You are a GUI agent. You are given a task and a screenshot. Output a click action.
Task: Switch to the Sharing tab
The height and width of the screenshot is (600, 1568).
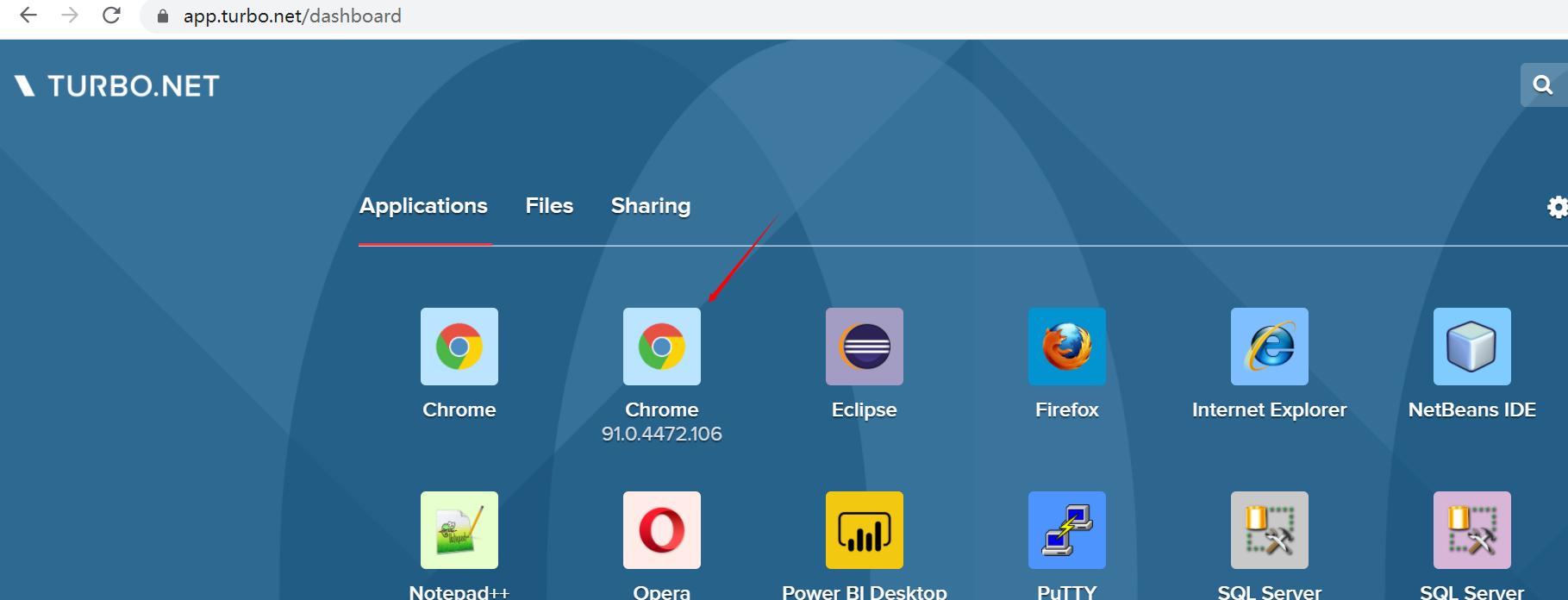(651, 206)
